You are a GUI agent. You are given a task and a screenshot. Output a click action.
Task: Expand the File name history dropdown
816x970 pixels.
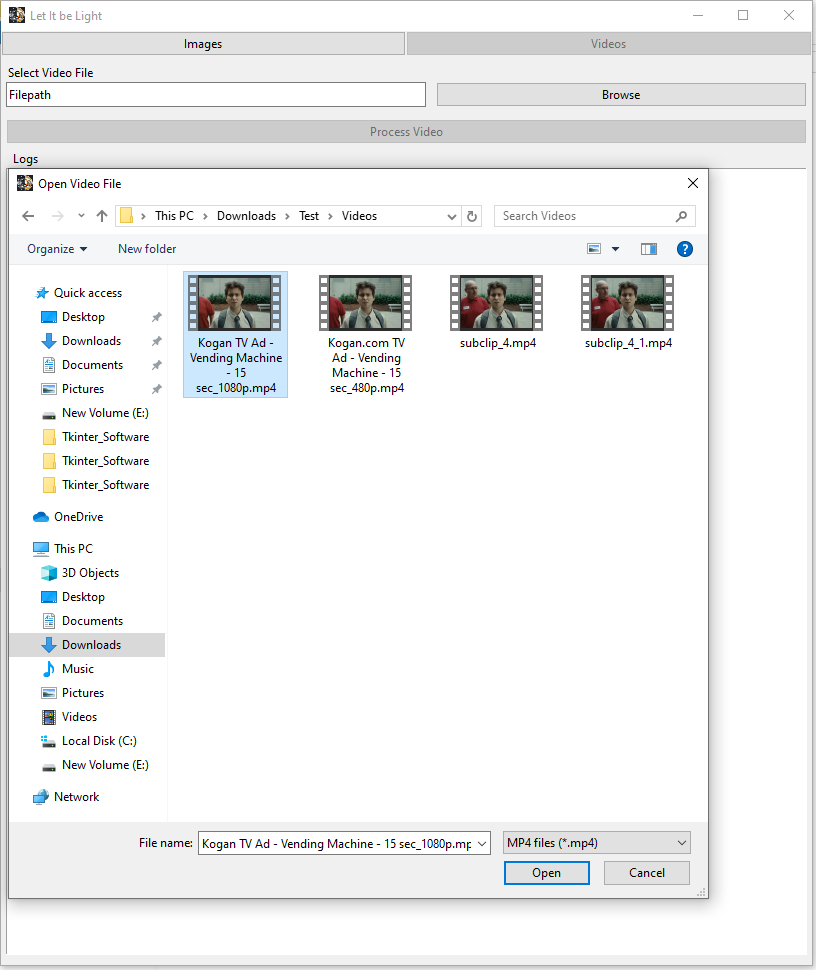482,844
